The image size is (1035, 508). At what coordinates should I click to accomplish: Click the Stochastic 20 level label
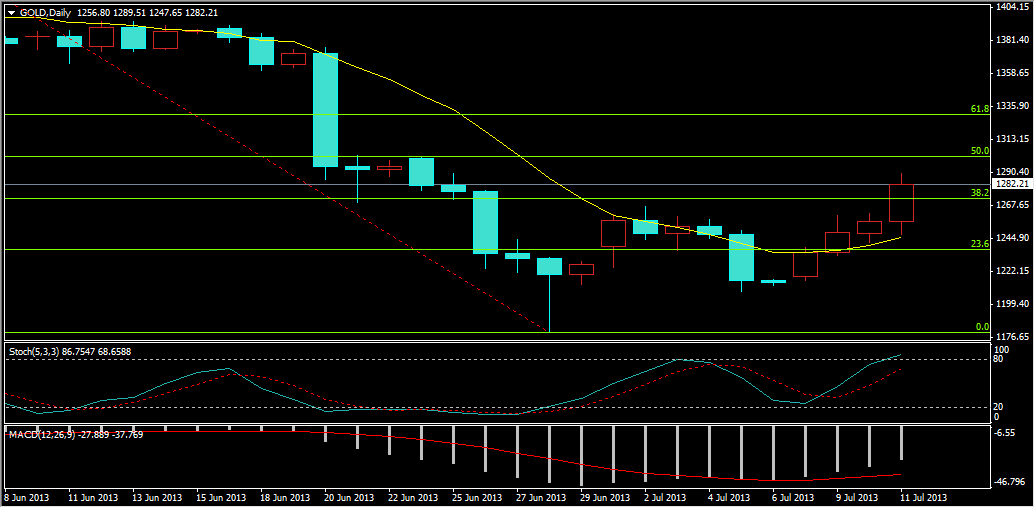click(x=998, y=407)
